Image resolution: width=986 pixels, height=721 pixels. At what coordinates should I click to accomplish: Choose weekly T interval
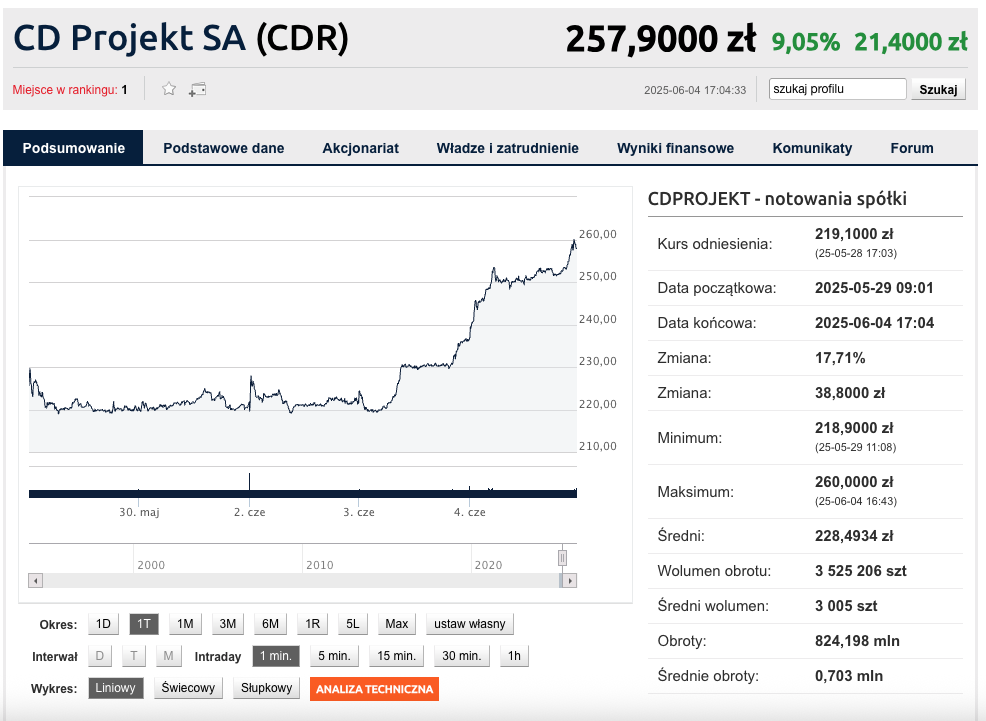pyautogui.click(x=134, y=656)
